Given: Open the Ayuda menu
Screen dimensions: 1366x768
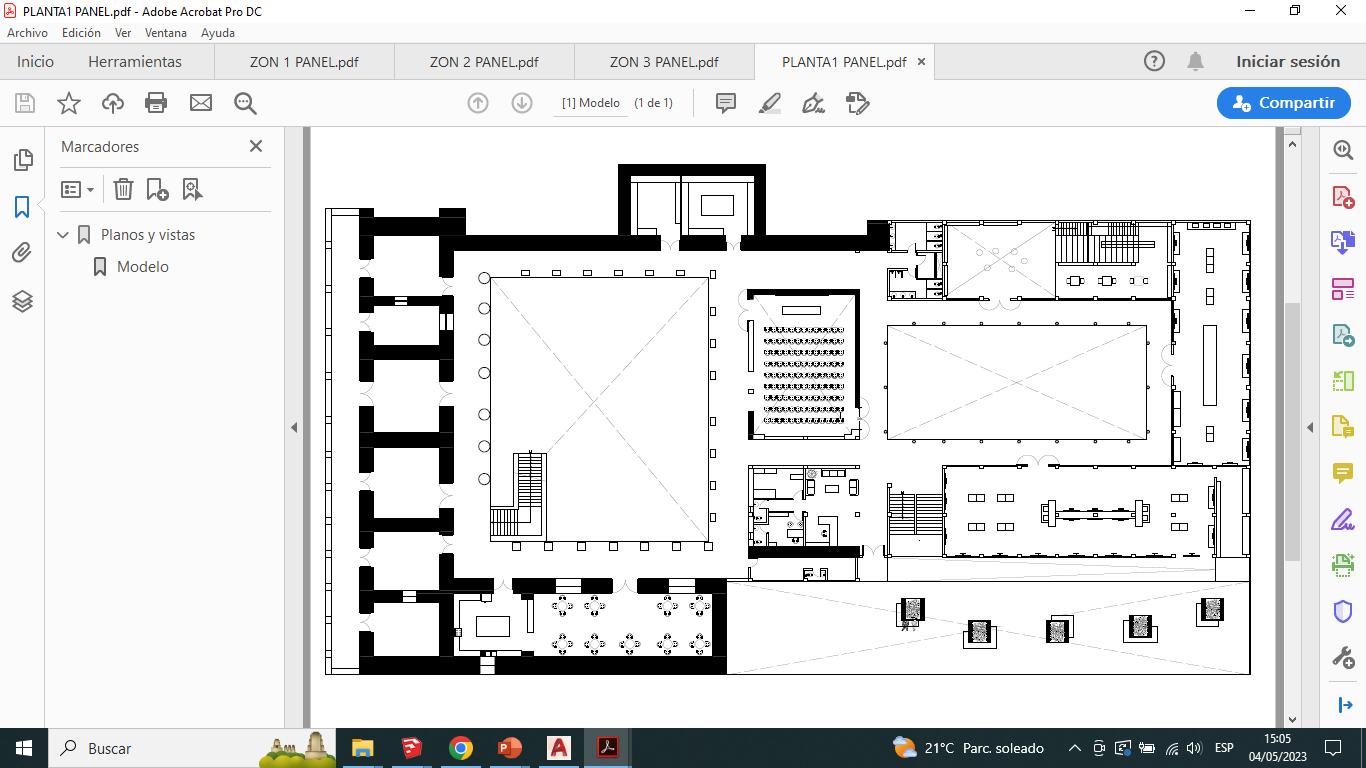Looking at the screenshot, I should click(218, 33).
